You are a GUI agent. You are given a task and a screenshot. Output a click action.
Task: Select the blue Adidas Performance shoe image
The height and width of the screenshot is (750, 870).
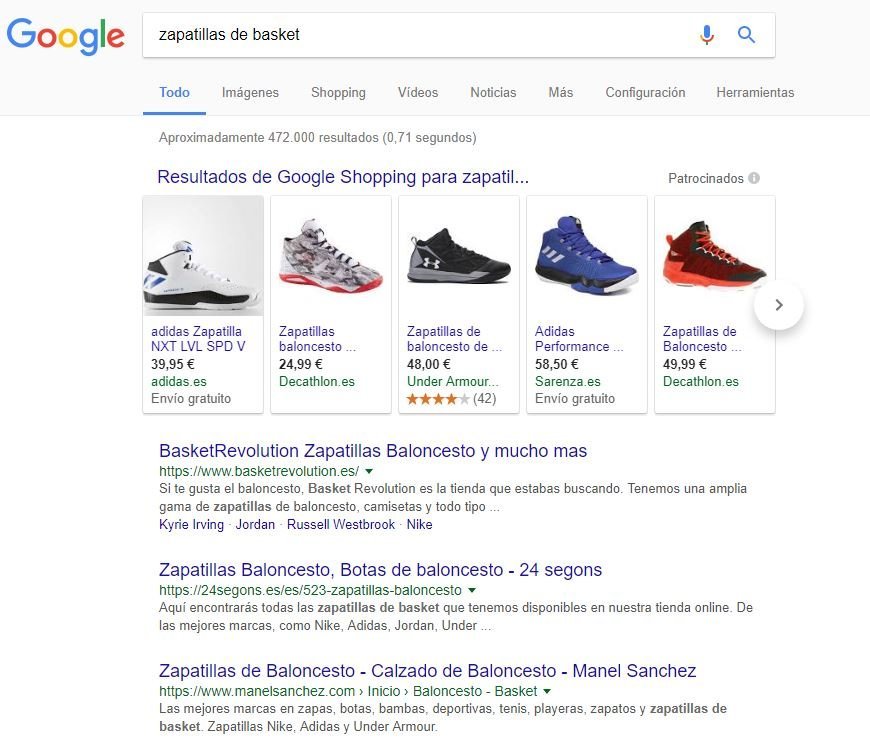(x=586, y=257)
